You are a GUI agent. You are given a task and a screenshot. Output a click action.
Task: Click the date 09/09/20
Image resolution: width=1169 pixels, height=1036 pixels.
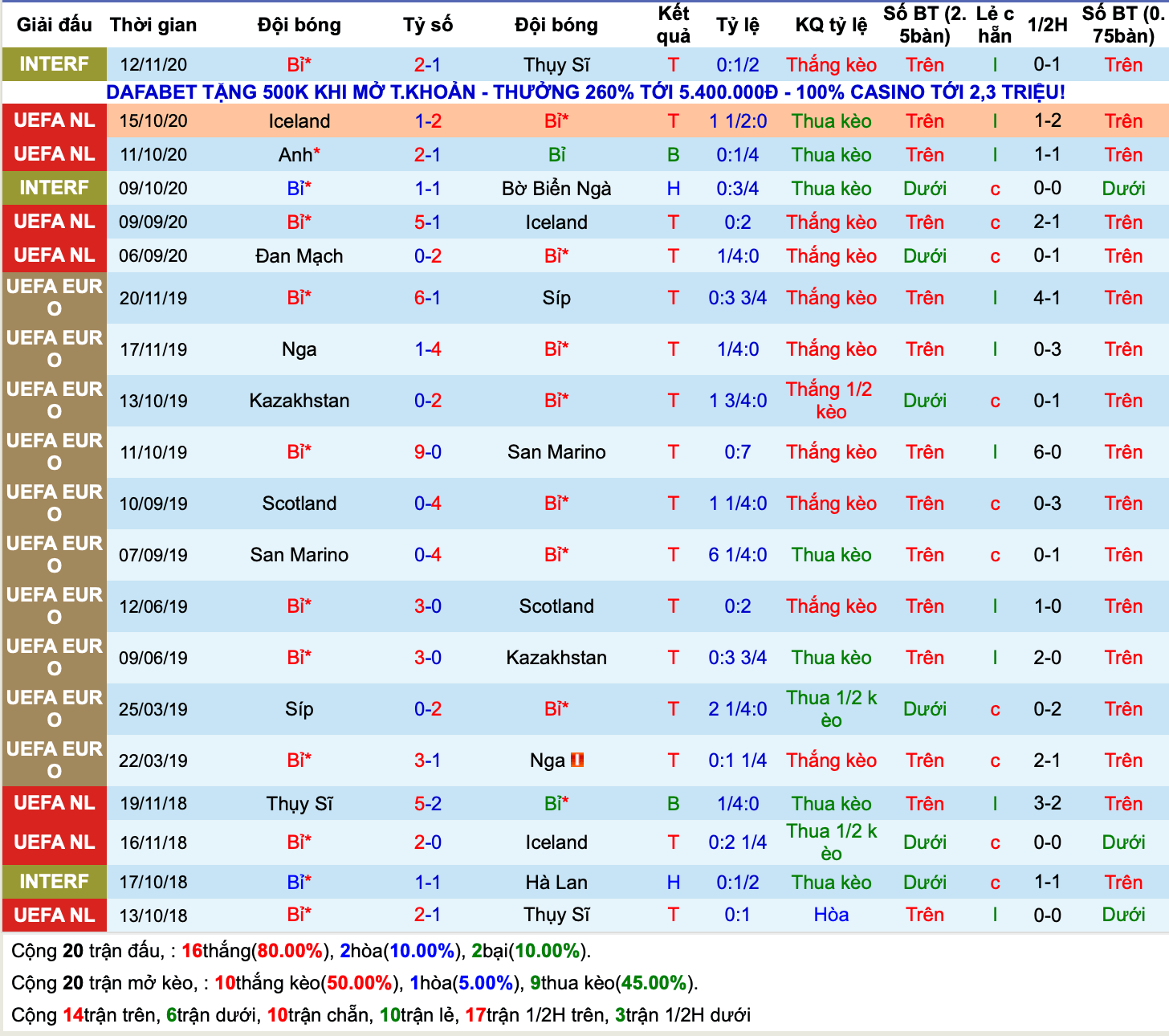(x=153, y=222)
